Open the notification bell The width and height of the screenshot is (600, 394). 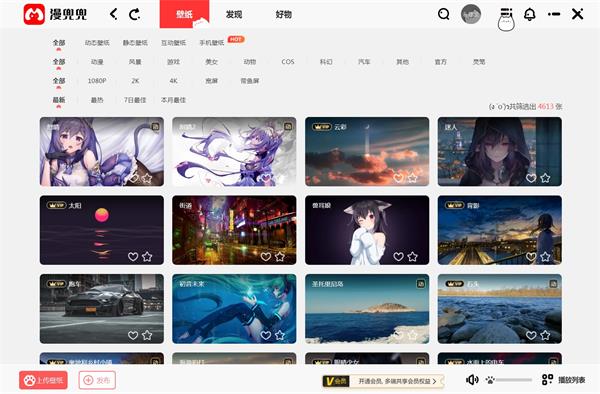[530, 15]
